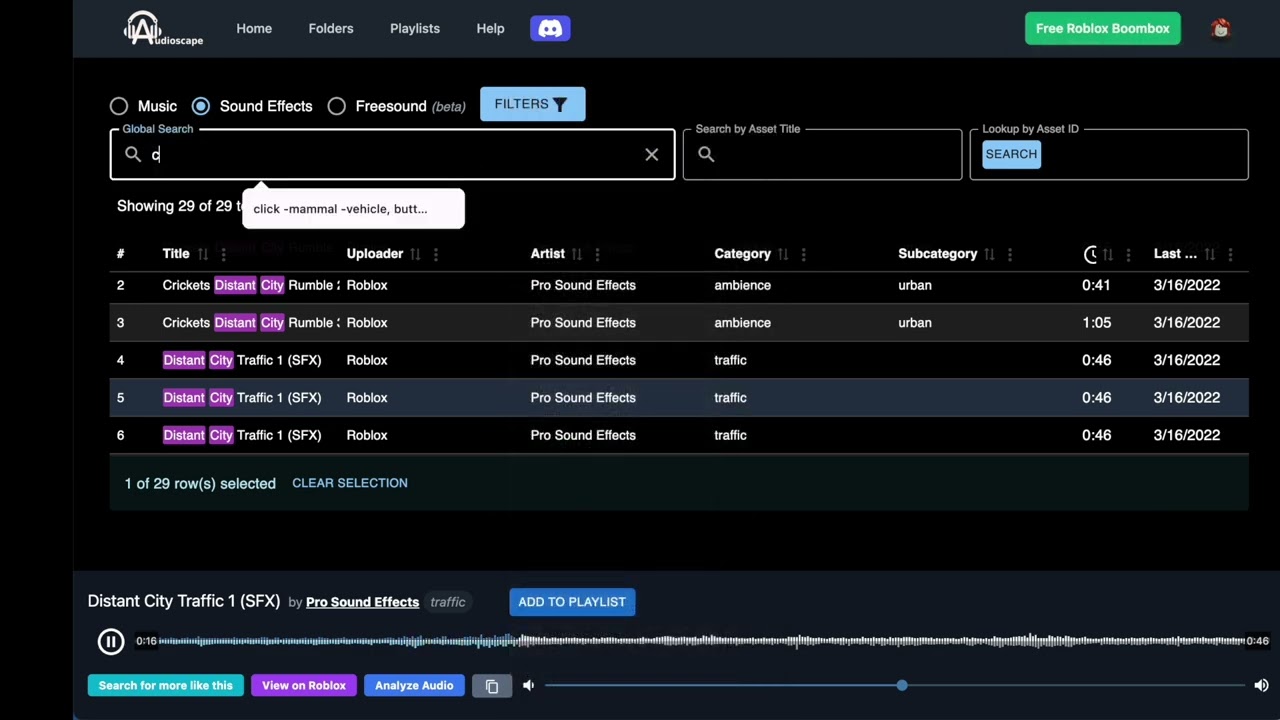Sort the Uploader column using arrows icon
This screenshot has width=1280, height=720.
click(x=415, y=254)
